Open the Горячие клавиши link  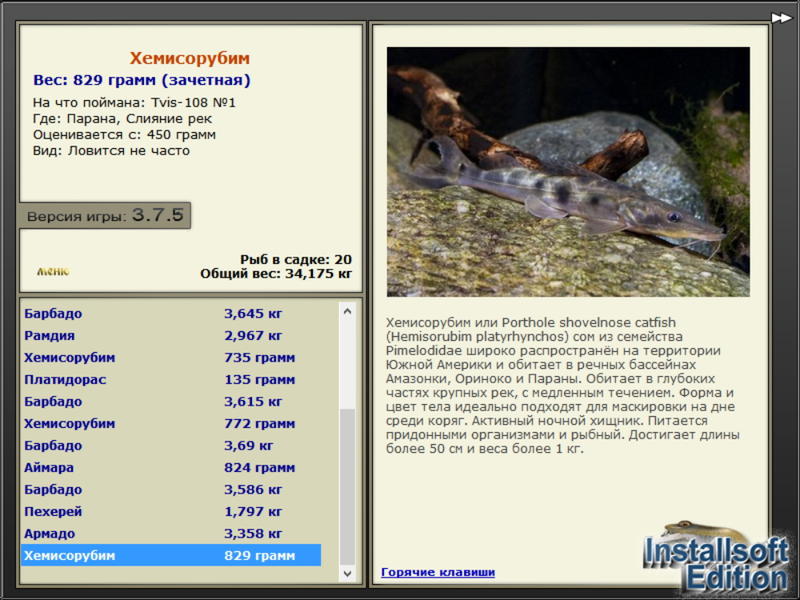[x=438, y=572]
